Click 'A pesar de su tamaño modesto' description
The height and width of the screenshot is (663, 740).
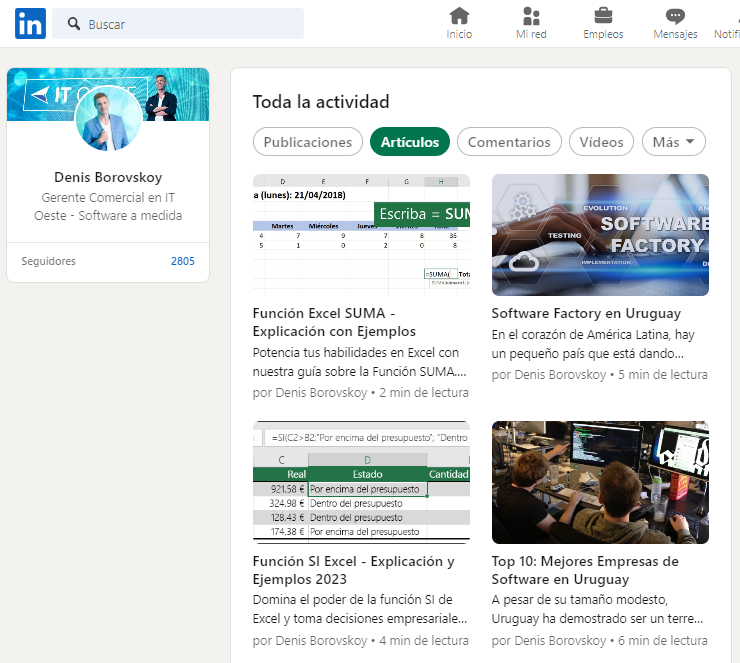pyautogui.click(x=597, y=609)
